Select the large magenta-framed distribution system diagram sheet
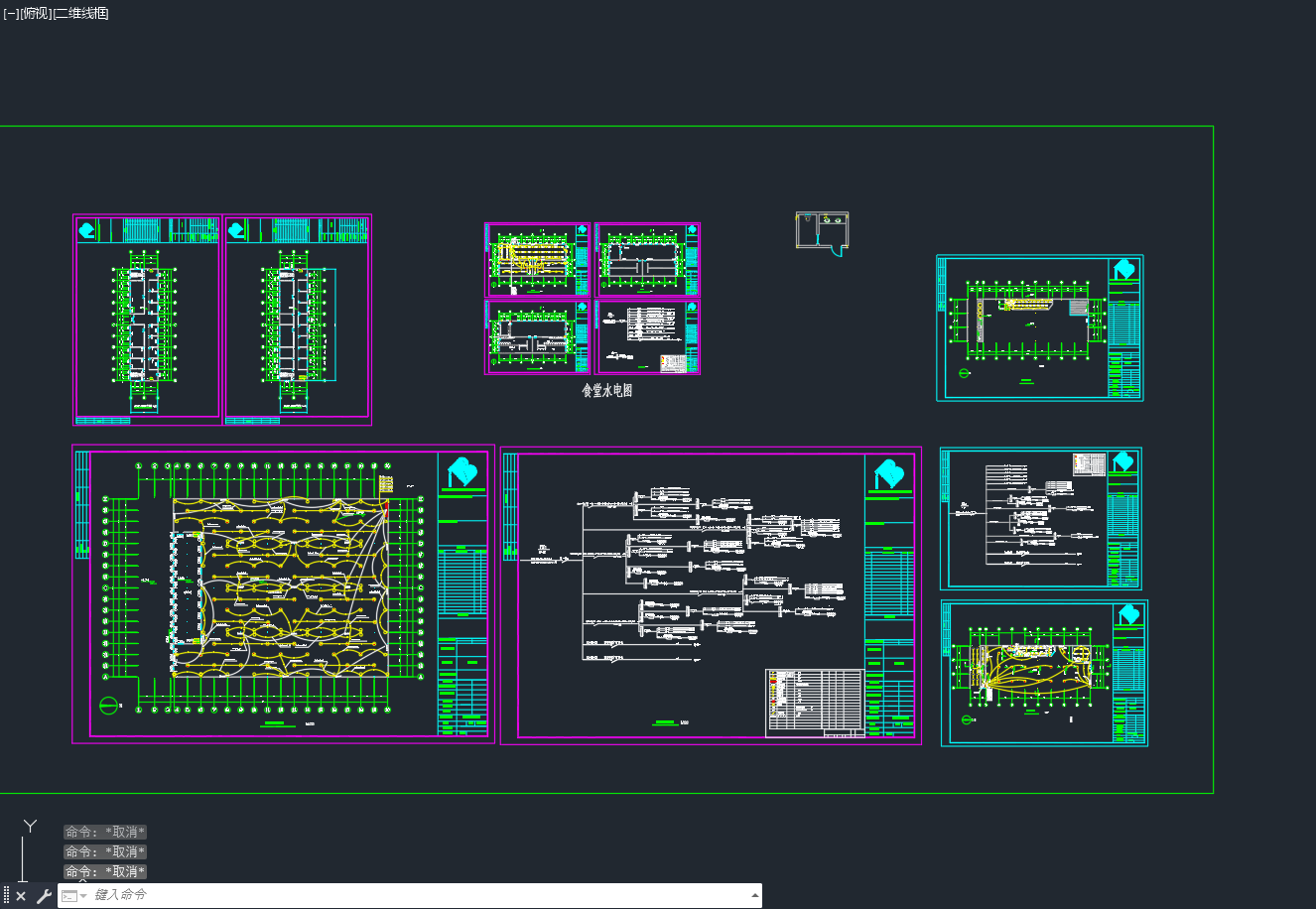This screenshot has height=909, width=1316. coord(711,594)
